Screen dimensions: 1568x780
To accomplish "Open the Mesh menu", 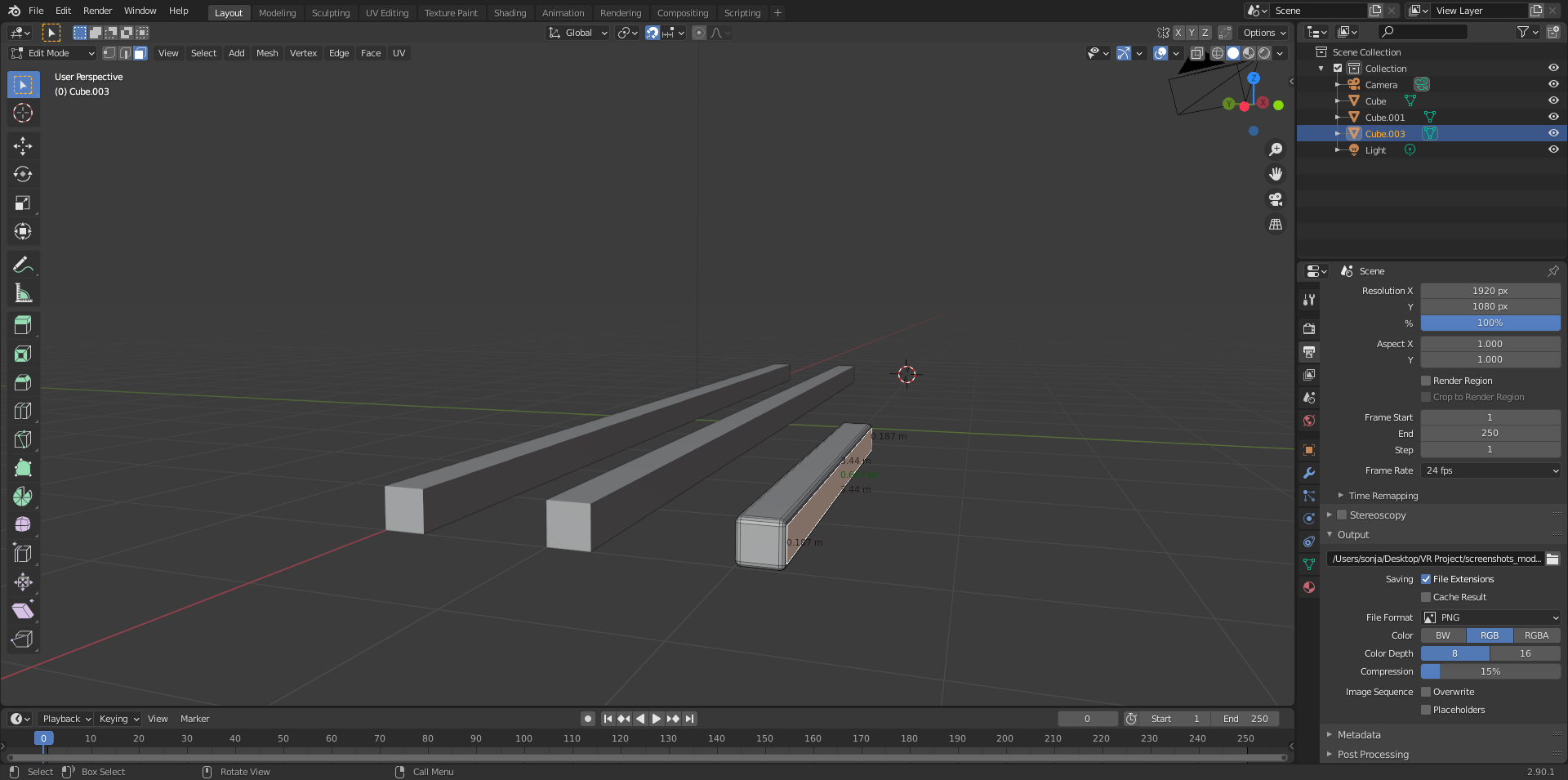I will (x=267, y=53).
